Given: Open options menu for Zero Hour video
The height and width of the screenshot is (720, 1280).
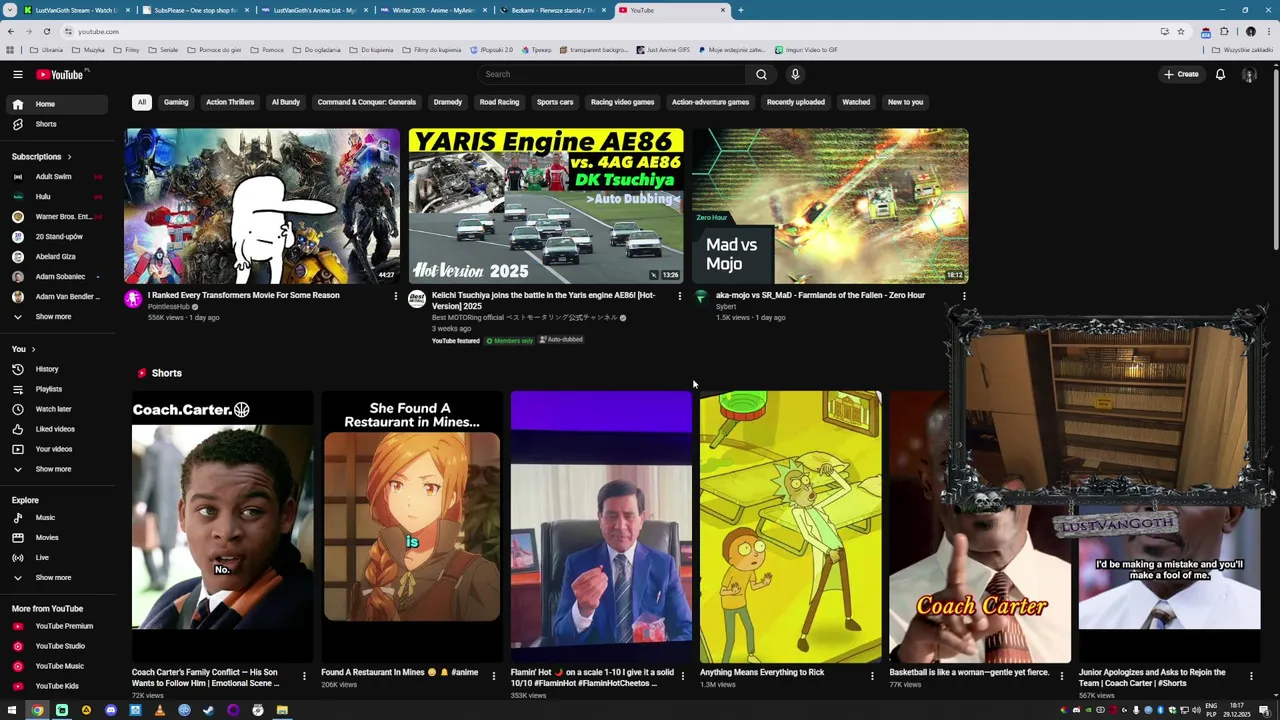Looking at the screenshot, I should point(964,296).
